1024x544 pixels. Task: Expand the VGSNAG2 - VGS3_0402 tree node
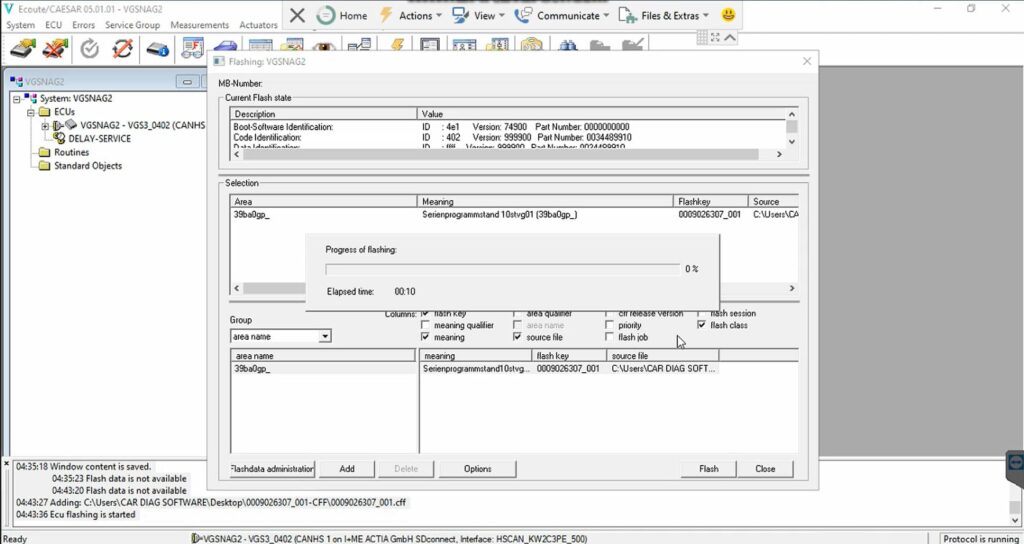click(x=45, y=126)
